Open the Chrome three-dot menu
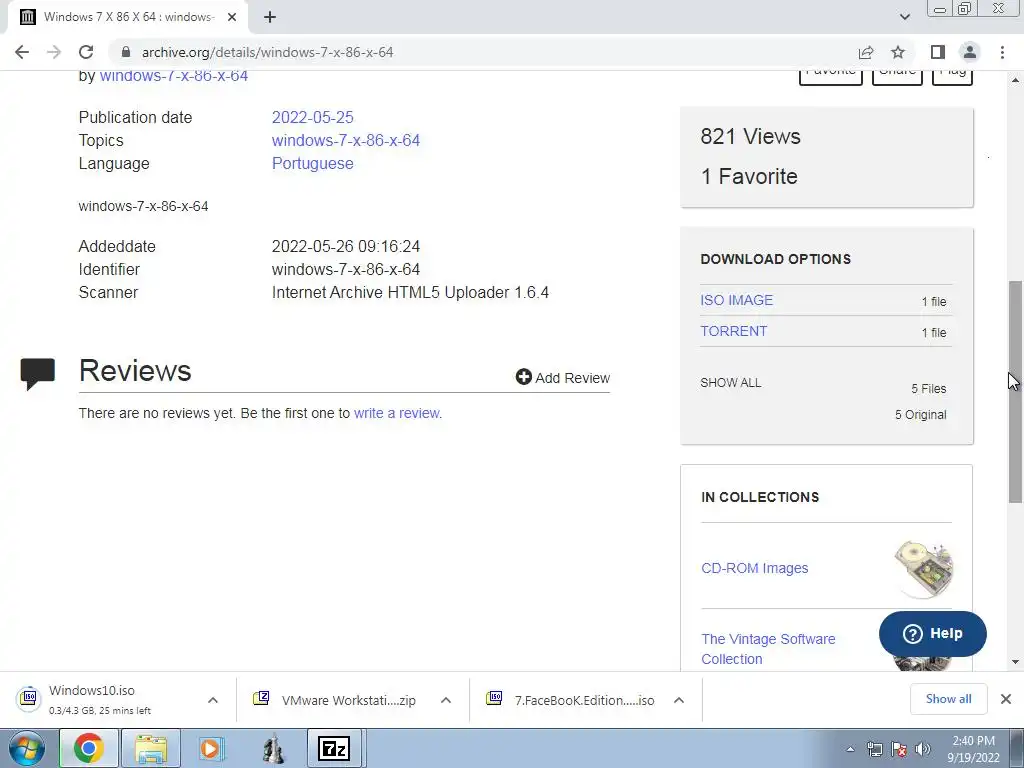The image size is (1024, 768). tap(1002, 52)
